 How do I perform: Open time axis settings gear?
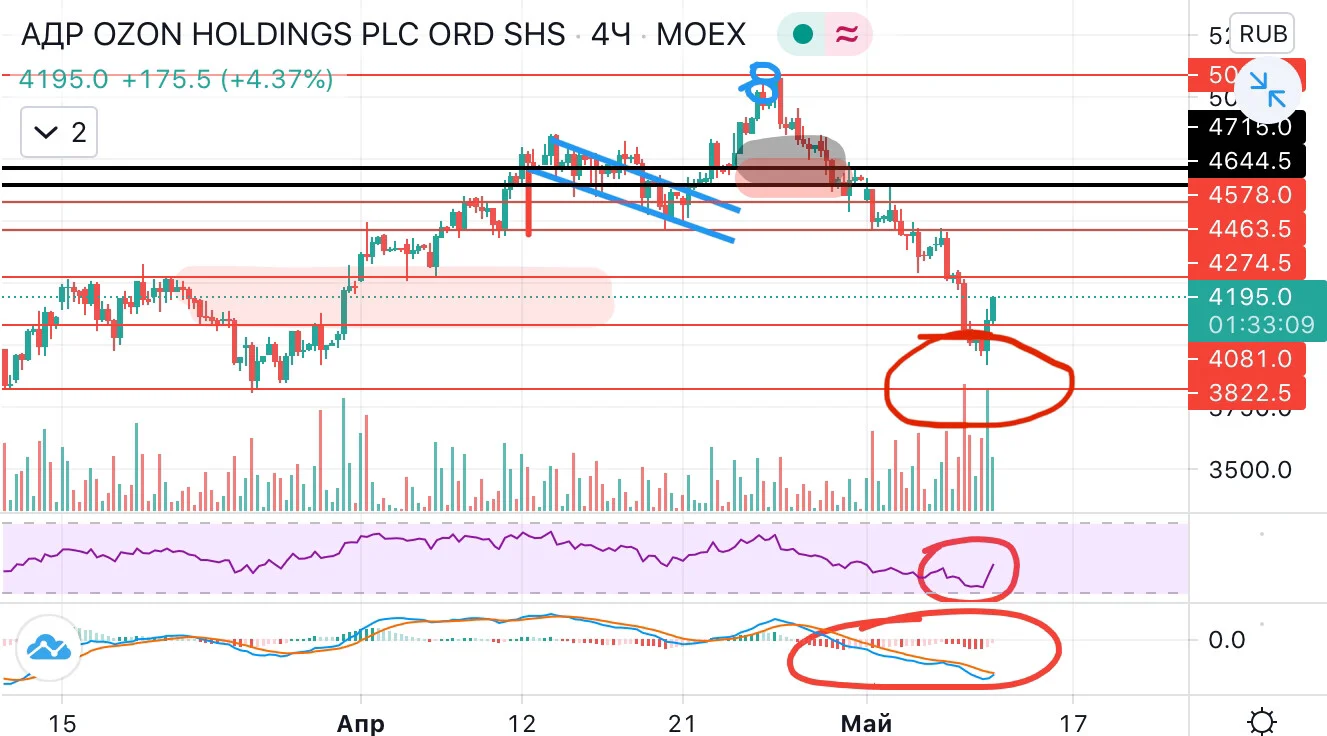(x=1263, y=721)
